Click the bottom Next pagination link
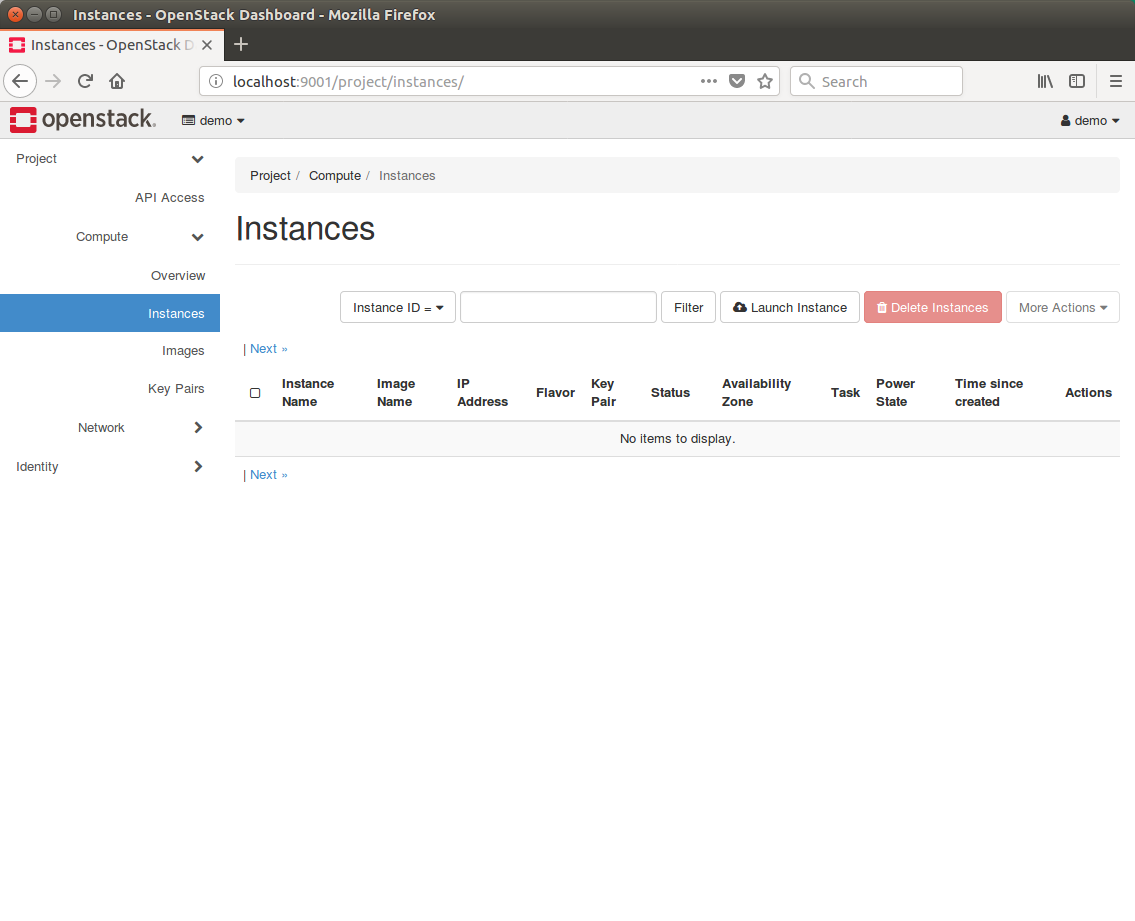This screenshot has width=1135, height=921. pyautogui.click(x=269, y=475)
